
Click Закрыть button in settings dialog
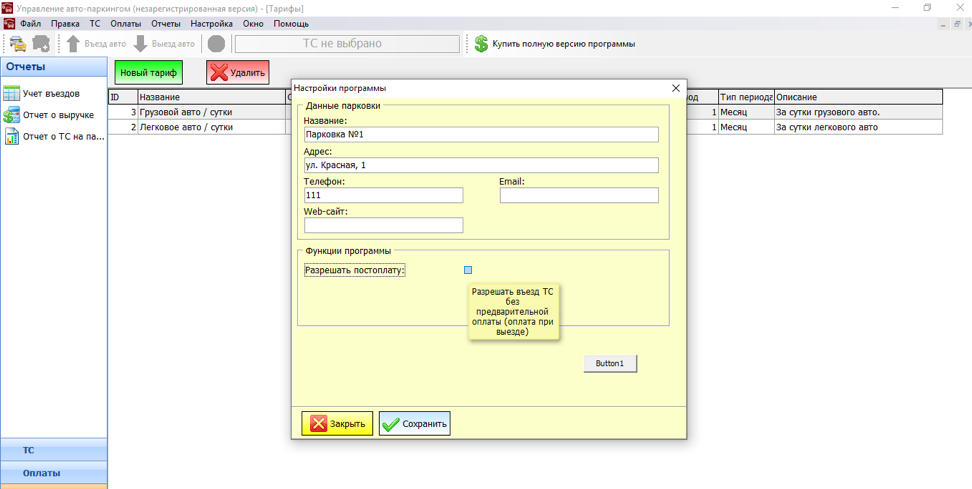(337, 424)
